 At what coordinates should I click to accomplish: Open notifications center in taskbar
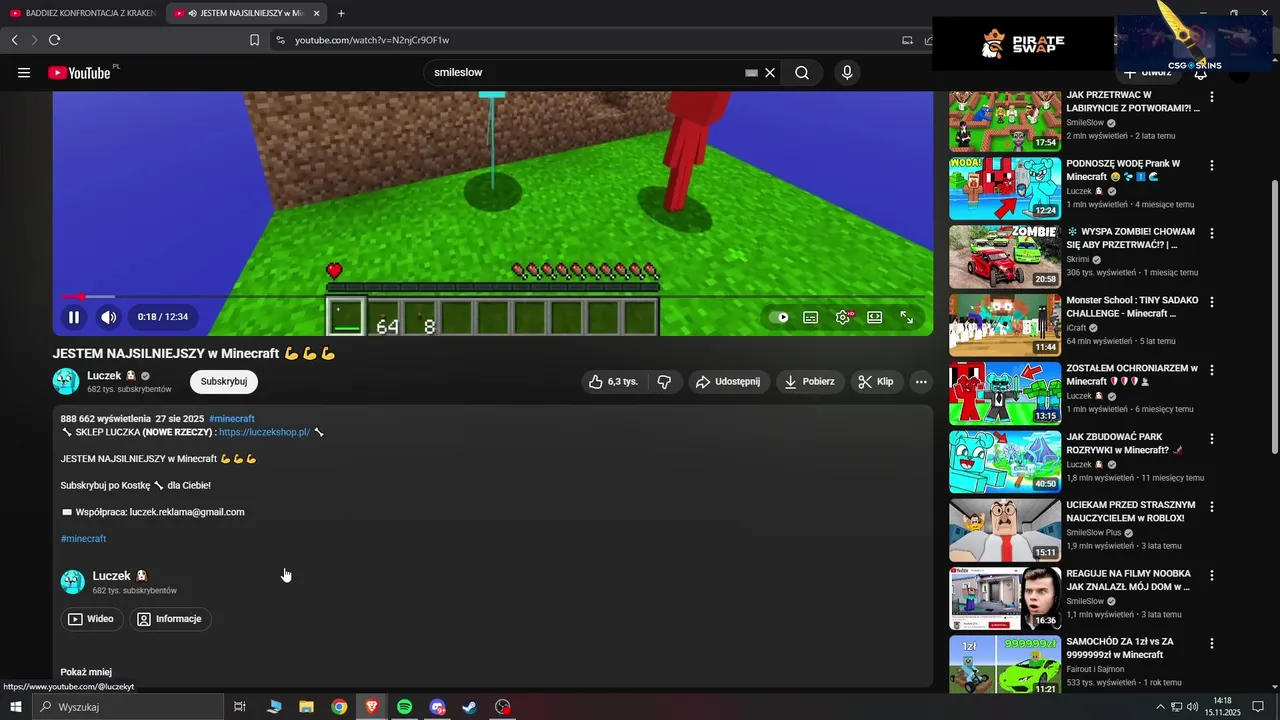tap(1258, 707)
